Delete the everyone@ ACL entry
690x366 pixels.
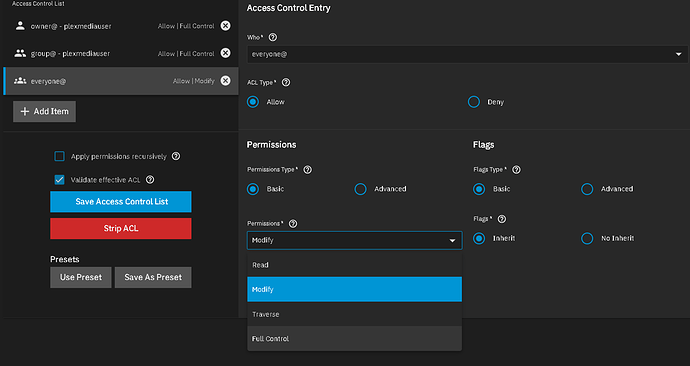pyautogui.click(x=225, y=81)
